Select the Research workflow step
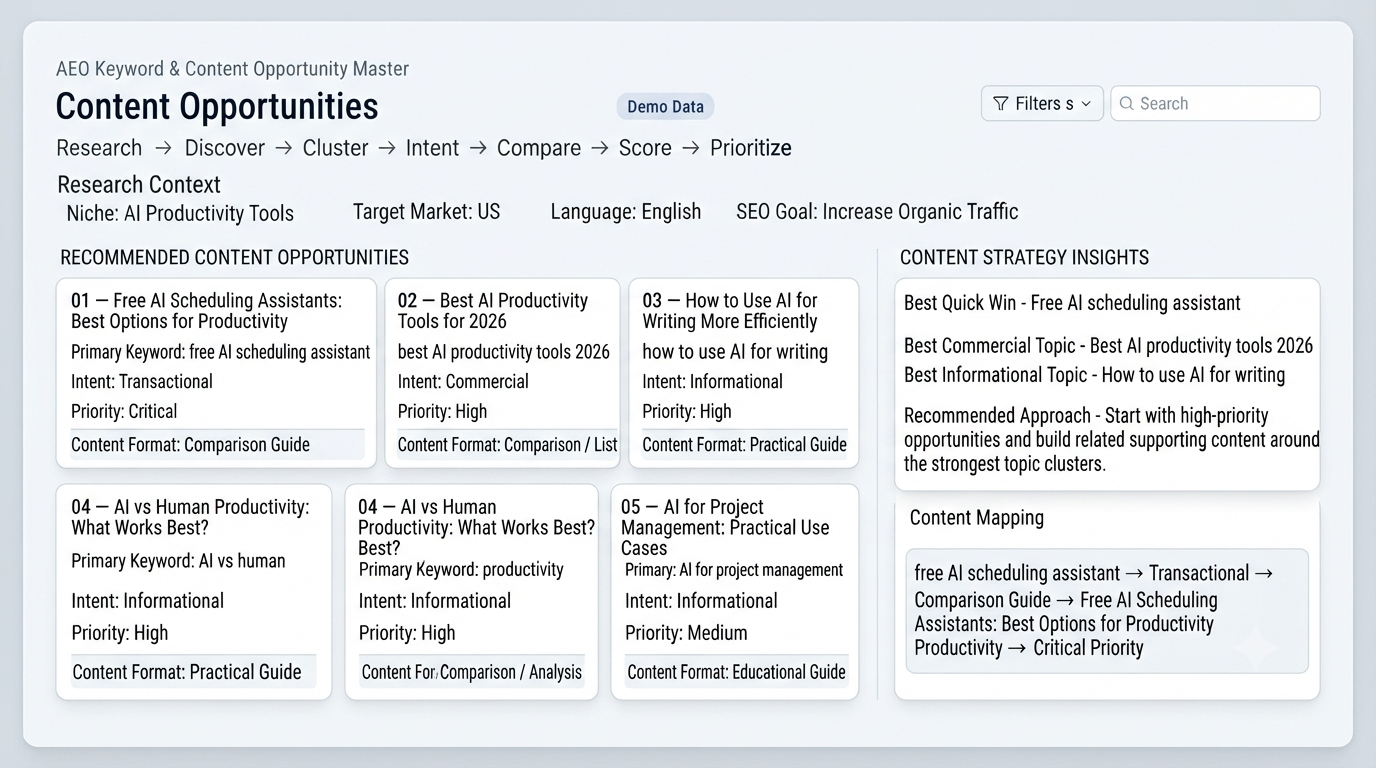The width and height of the screenshot is (1376, 768). tap(99, 148)
